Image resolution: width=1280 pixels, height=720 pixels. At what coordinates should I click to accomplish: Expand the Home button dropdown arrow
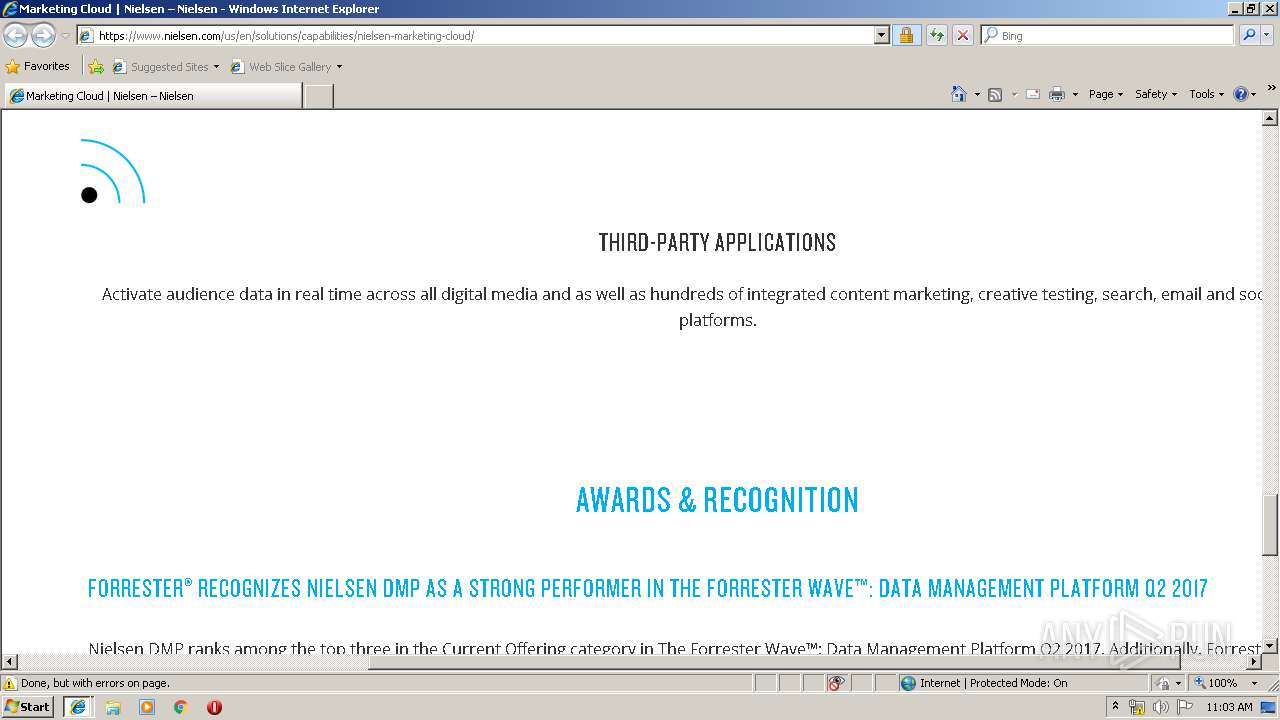coord(977,95)
